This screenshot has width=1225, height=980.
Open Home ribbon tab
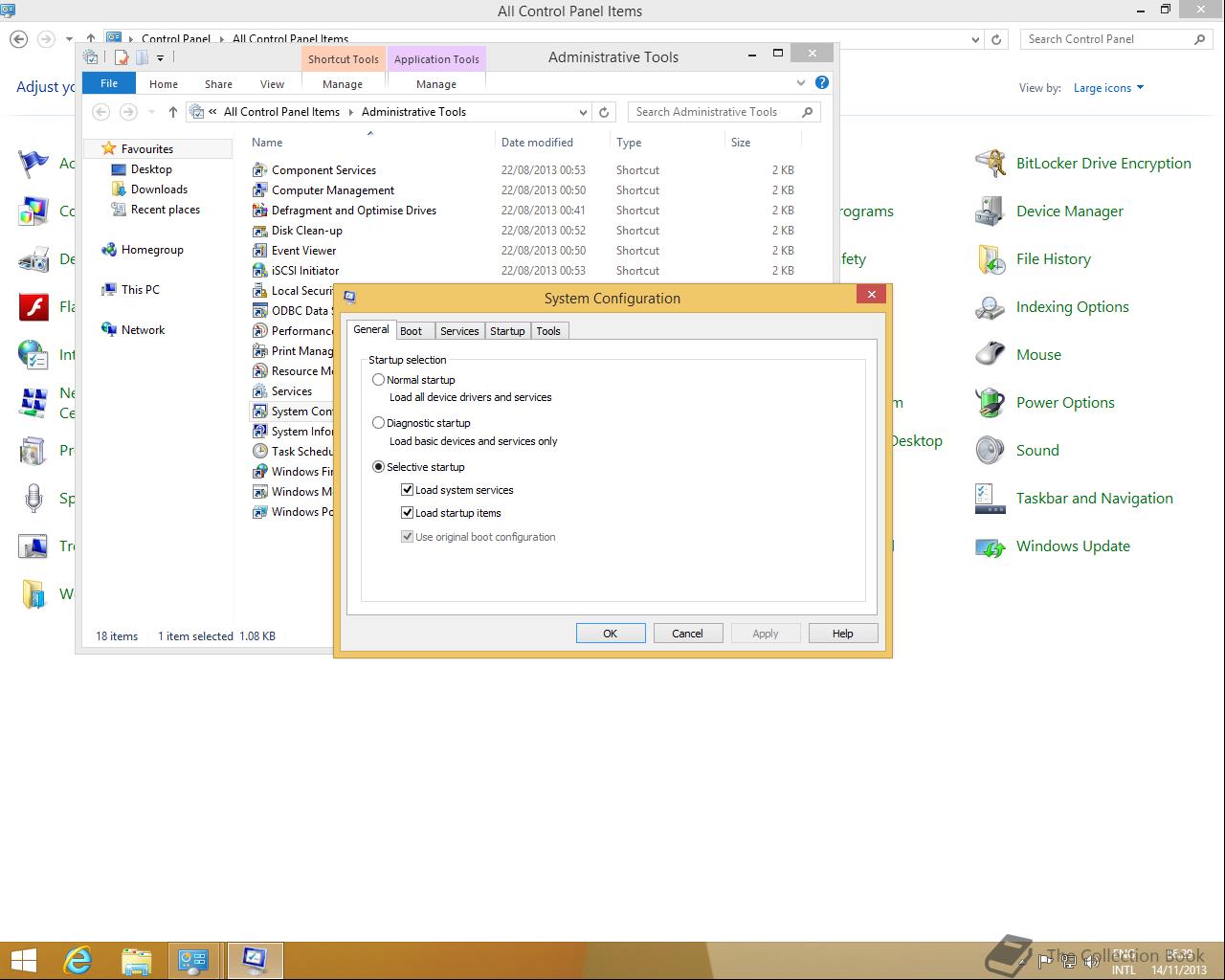pos(164,84)
